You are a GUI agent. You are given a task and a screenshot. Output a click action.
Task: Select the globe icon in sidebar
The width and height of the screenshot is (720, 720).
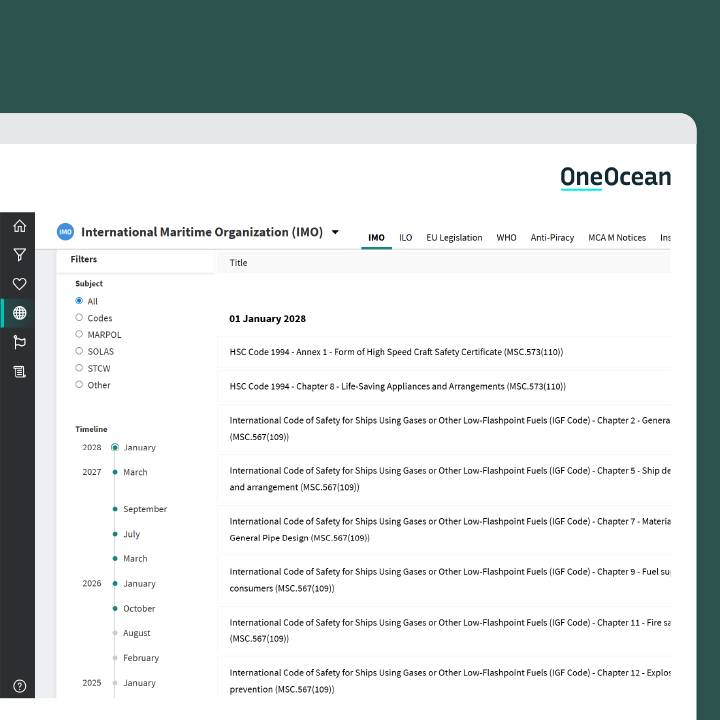pyautogui.click(x=19, y=313)
